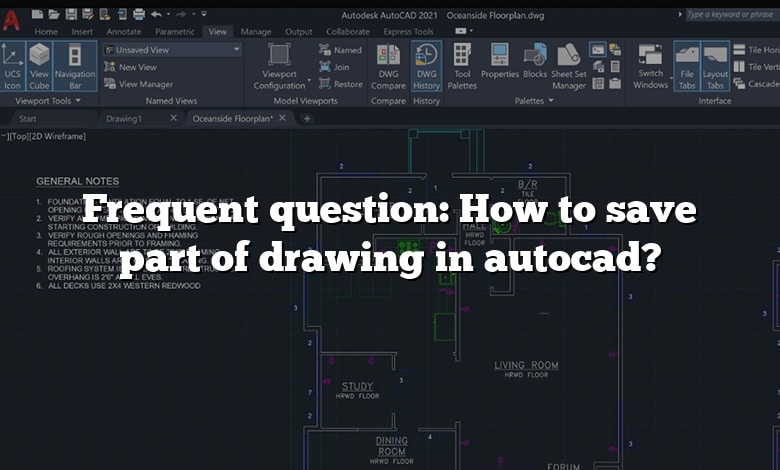Click the keyword search field
780x470 pixels.
(731, 14)
